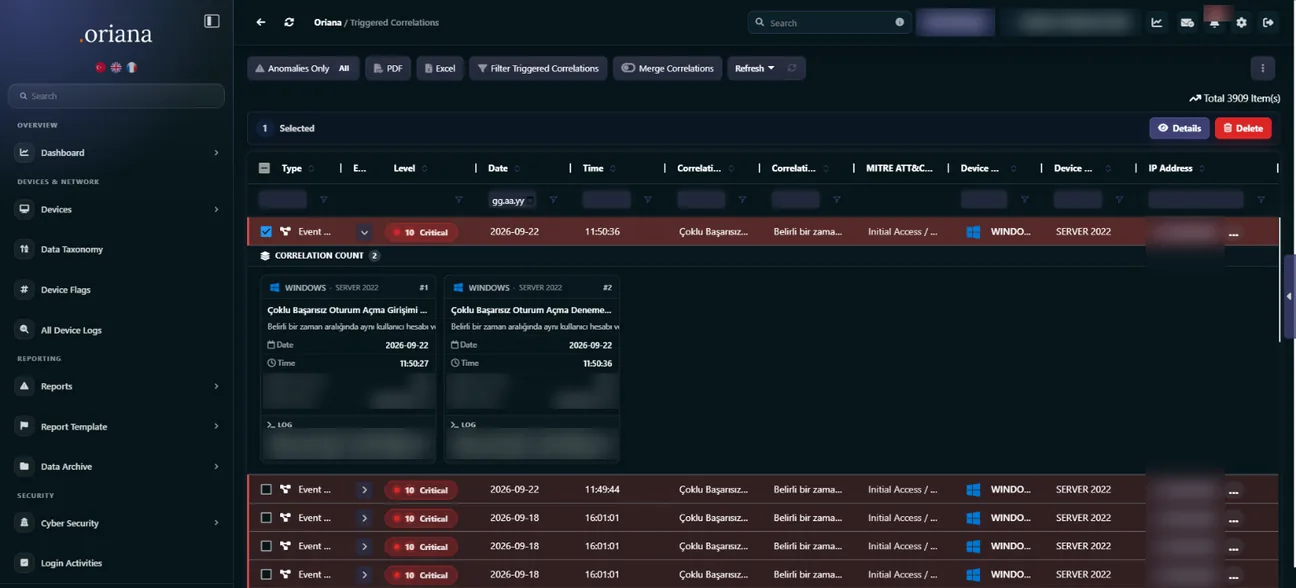Sort by the Time column sort icon
1296x588 pixels.
pos(613,168)
